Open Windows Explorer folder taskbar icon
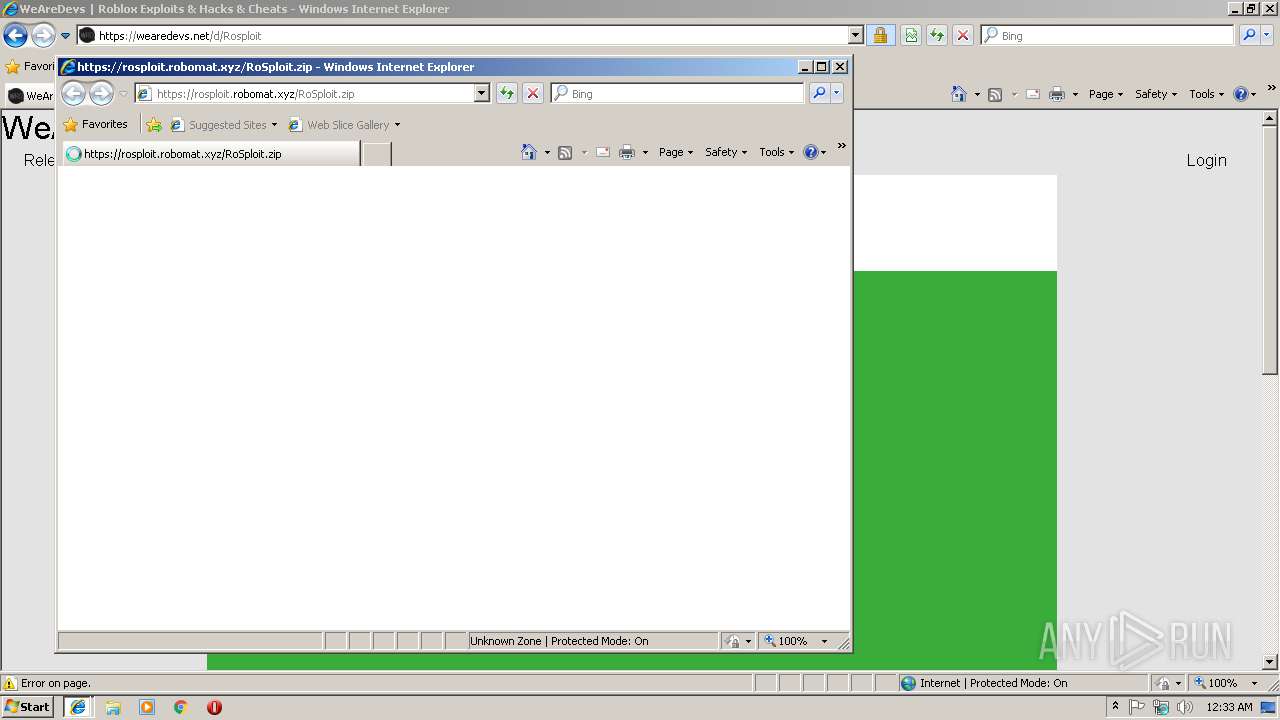This screenshot has width=1280, height=720. 113,707
